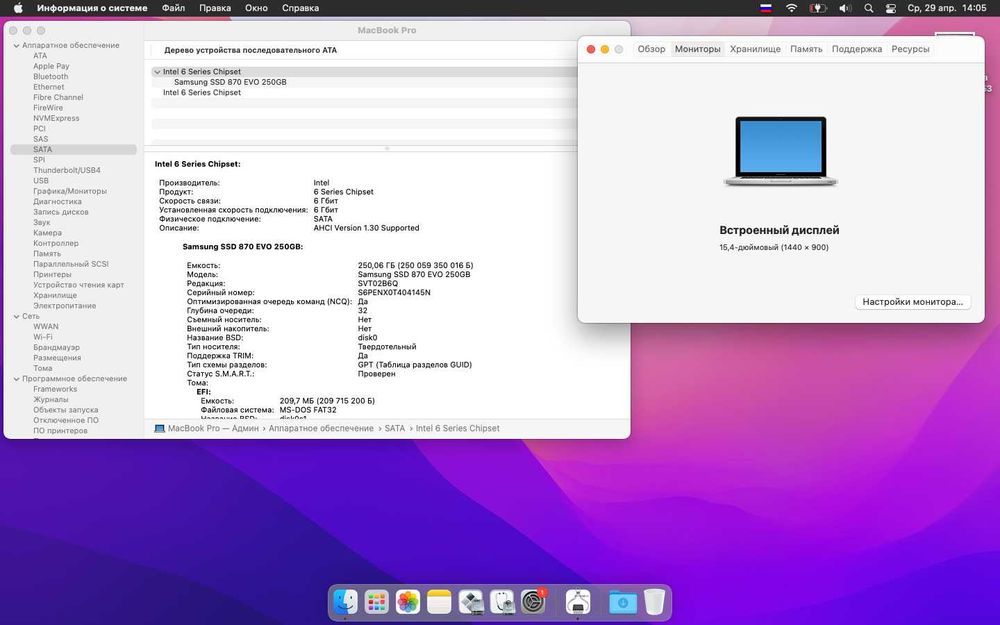
Task: Click the MacBook Pro icon in the path bar
Action: tap(159, 429)
